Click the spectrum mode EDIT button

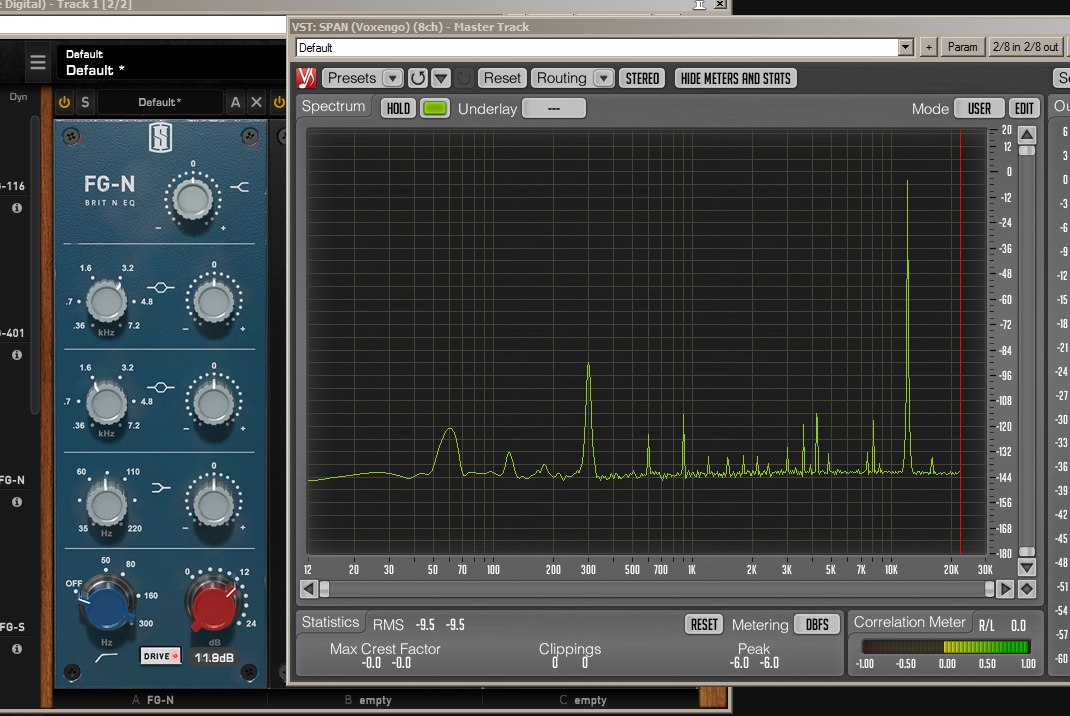point(1024,108)
